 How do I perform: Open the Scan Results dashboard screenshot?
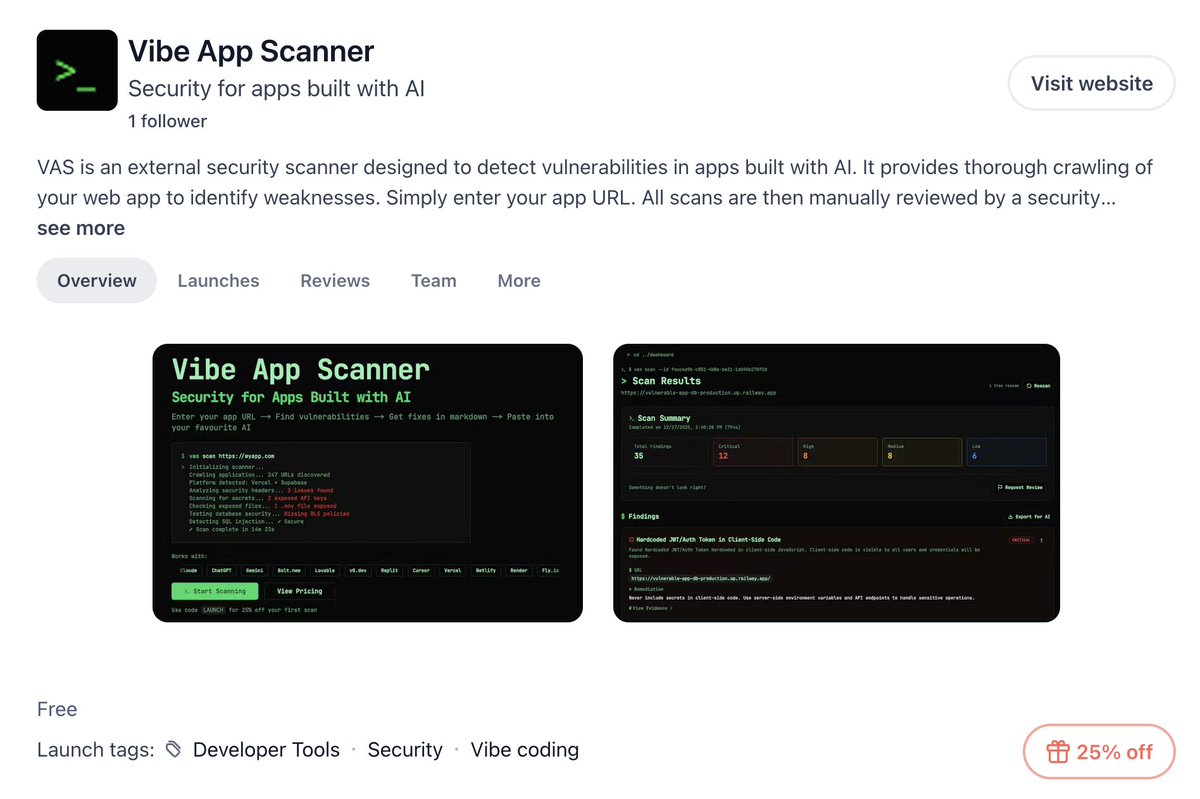(836, 483)
